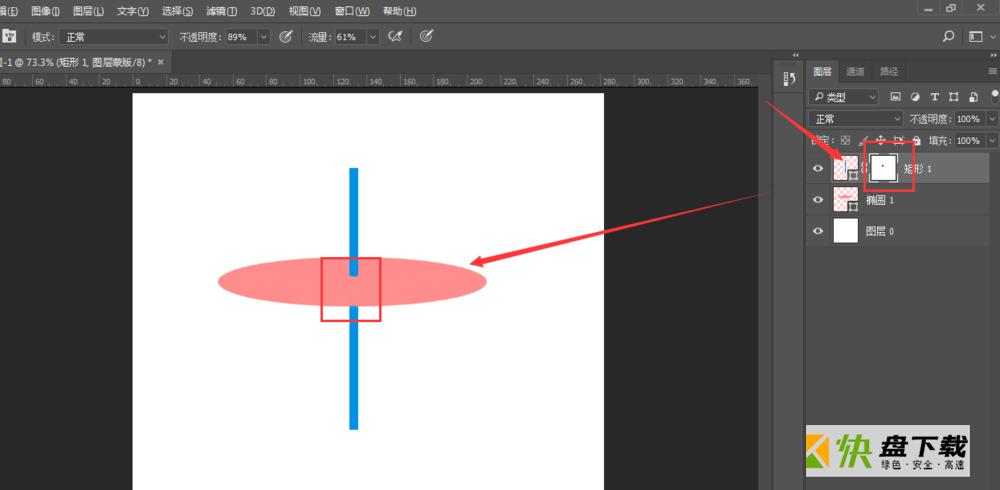Lock all padlock icon
This screenshot has height=490, width=1000.
(x=916, y=140)
